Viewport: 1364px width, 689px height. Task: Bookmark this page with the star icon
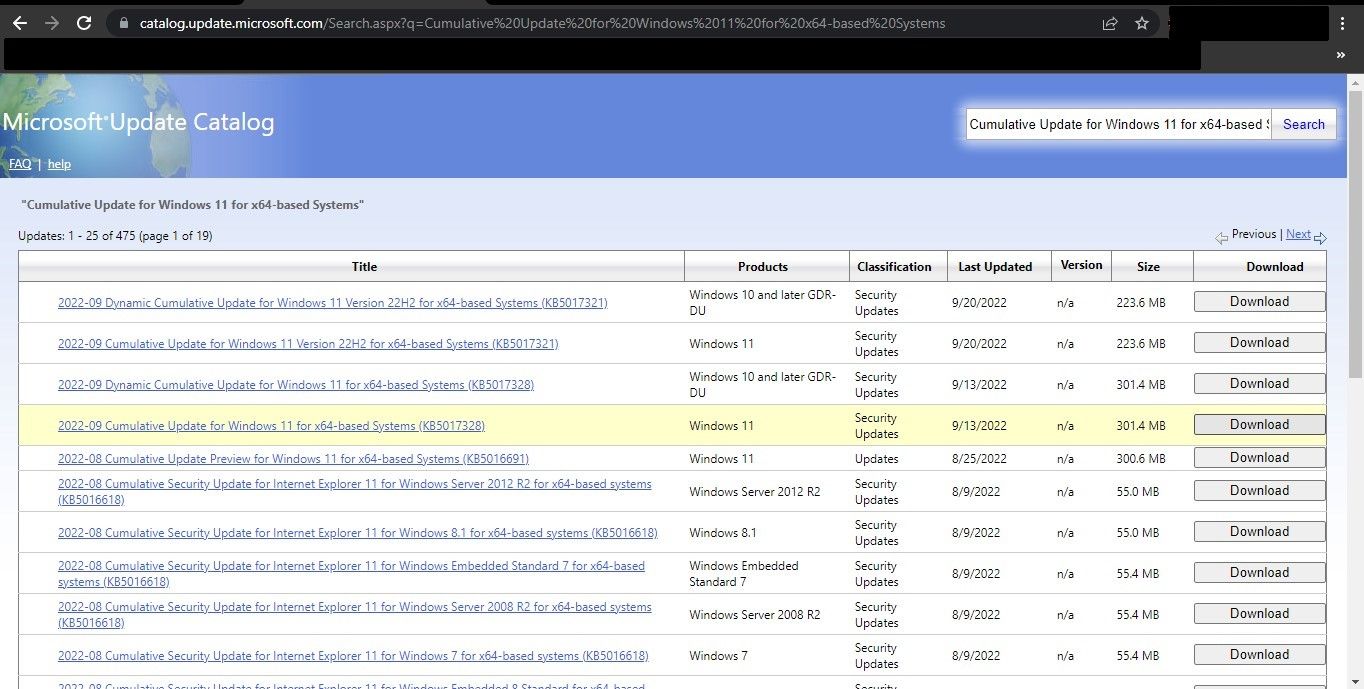(1142, 23)
